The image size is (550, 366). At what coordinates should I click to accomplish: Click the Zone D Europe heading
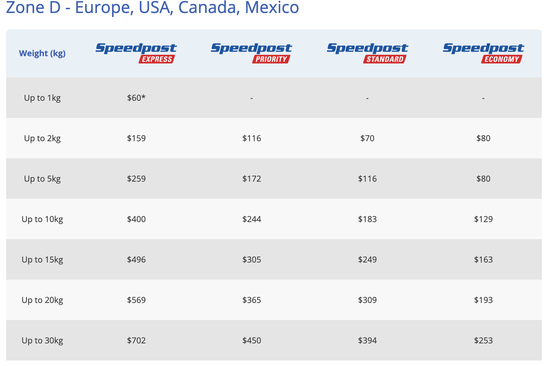[153, 7]
